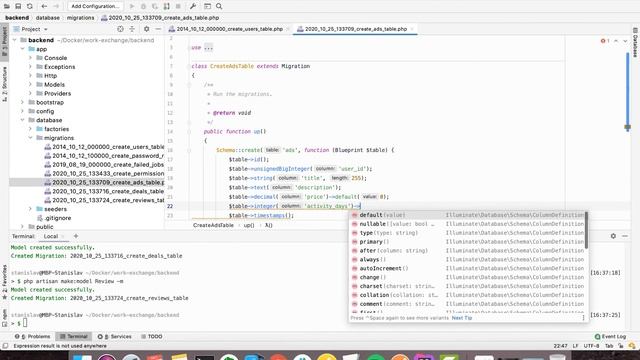Expand the Http folder
640x360 pixels.
tap(31, 76)
